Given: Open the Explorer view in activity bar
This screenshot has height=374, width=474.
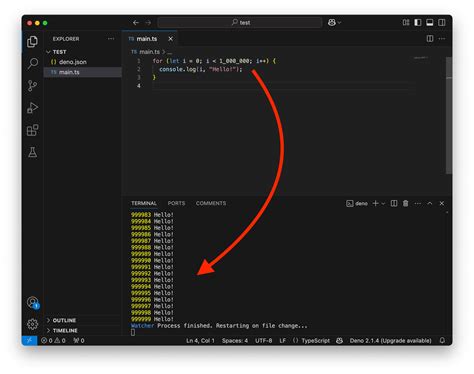Looking at the screenshot, I should (32, 42).
